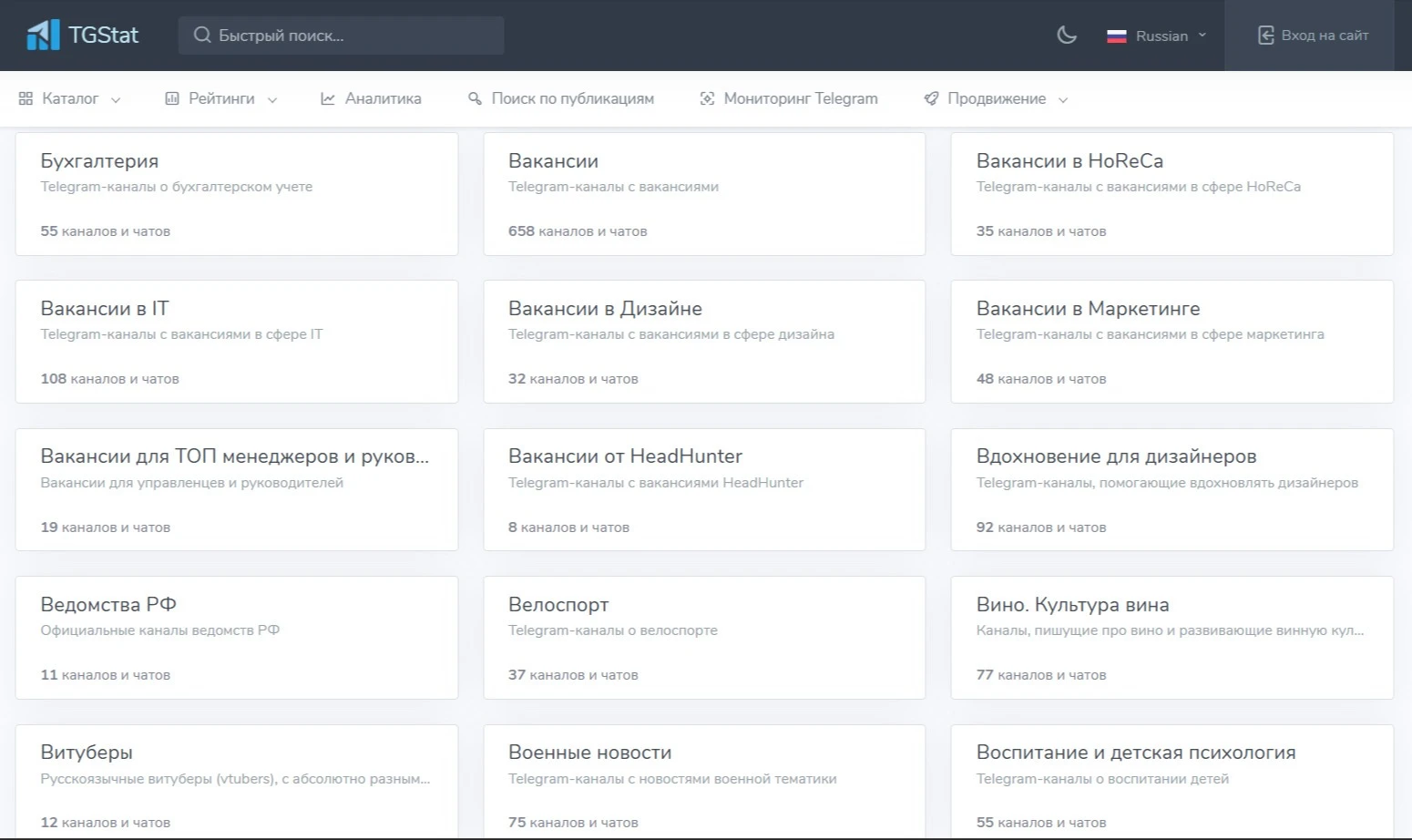Viewport: 1412px width, 840px height.
Task: Select «Вакансии в Дизайне» category
Action: click(x=704, y=342)
